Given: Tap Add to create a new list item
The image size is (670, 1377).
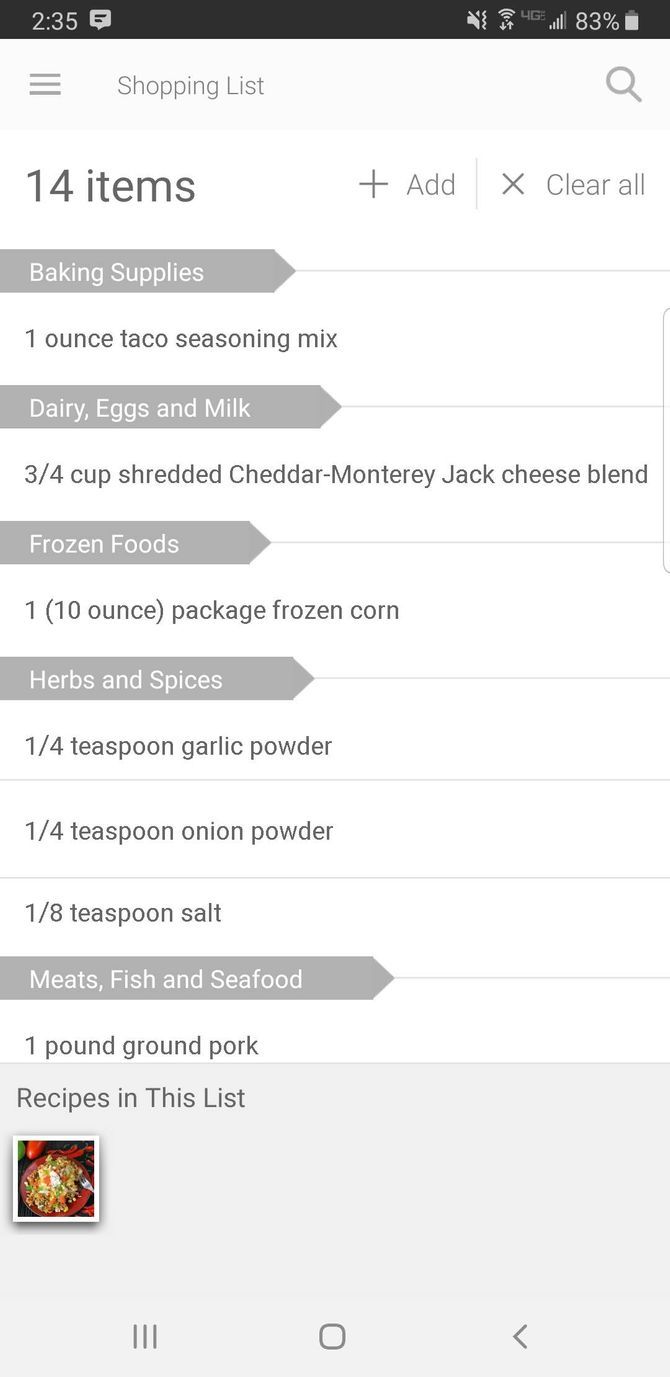Looking at the screenshot, I should click(430, 184).
